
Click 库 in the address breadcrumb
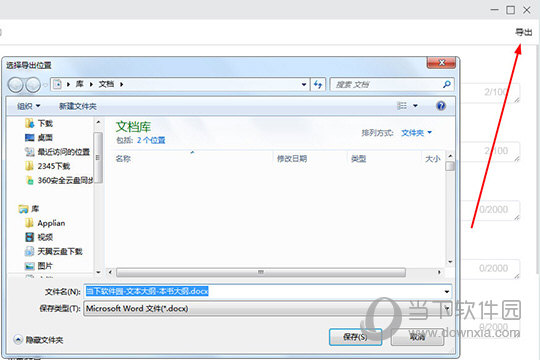[x=80, y=84]
